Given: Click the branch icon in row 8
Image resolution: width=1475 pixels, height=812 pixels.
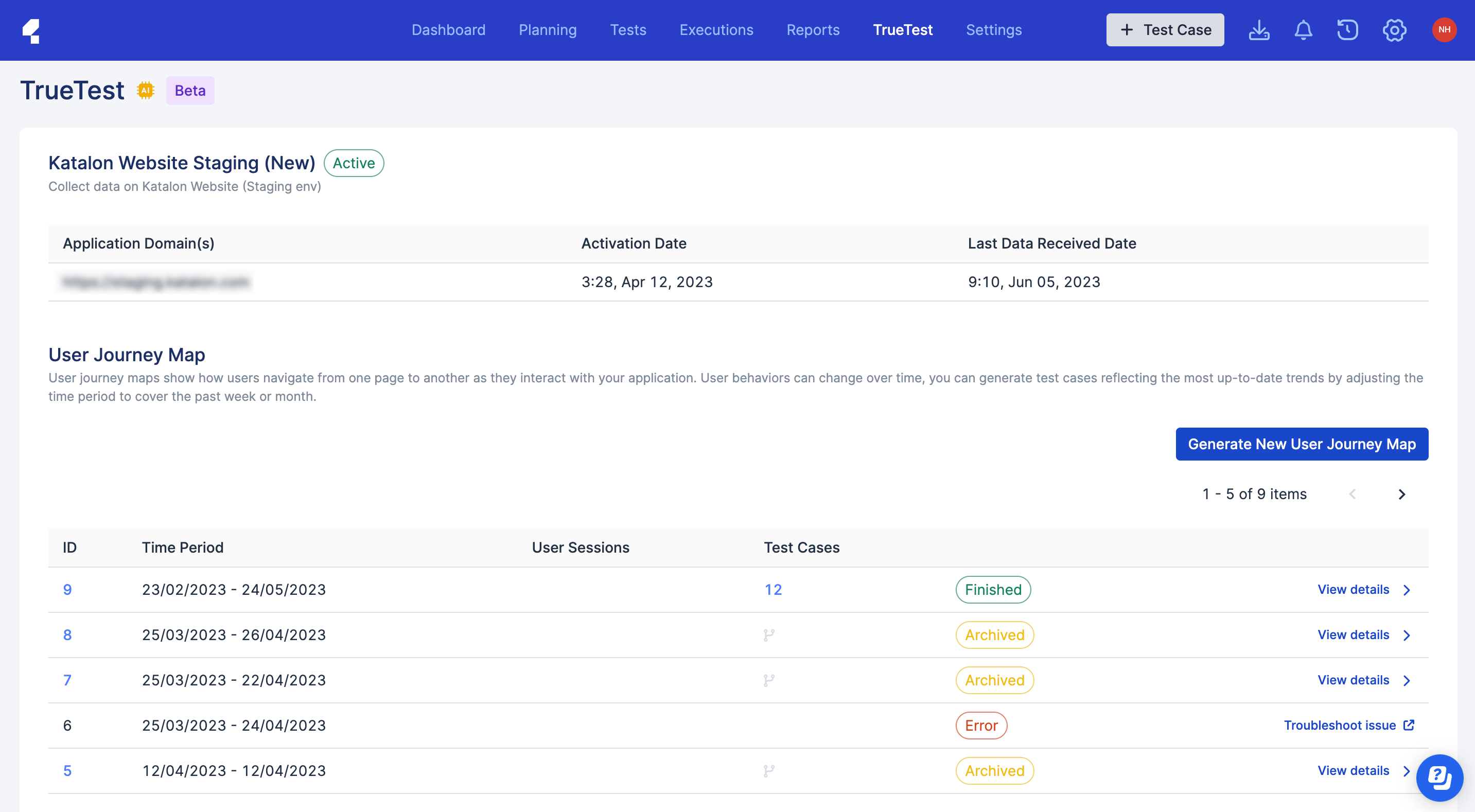Looking at the screenshot, I should coord(769,635).
